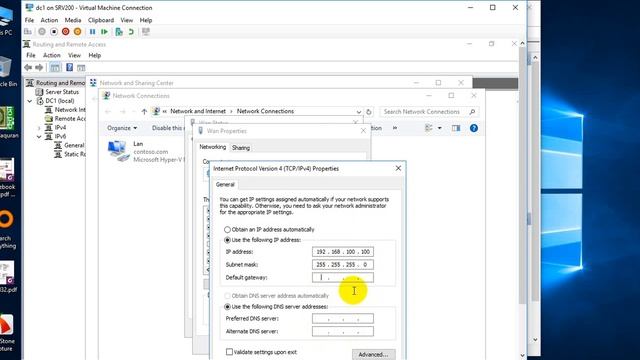Select Network Interfaces tree node
Screen dimensions: 640x360
tap(70, 110)
